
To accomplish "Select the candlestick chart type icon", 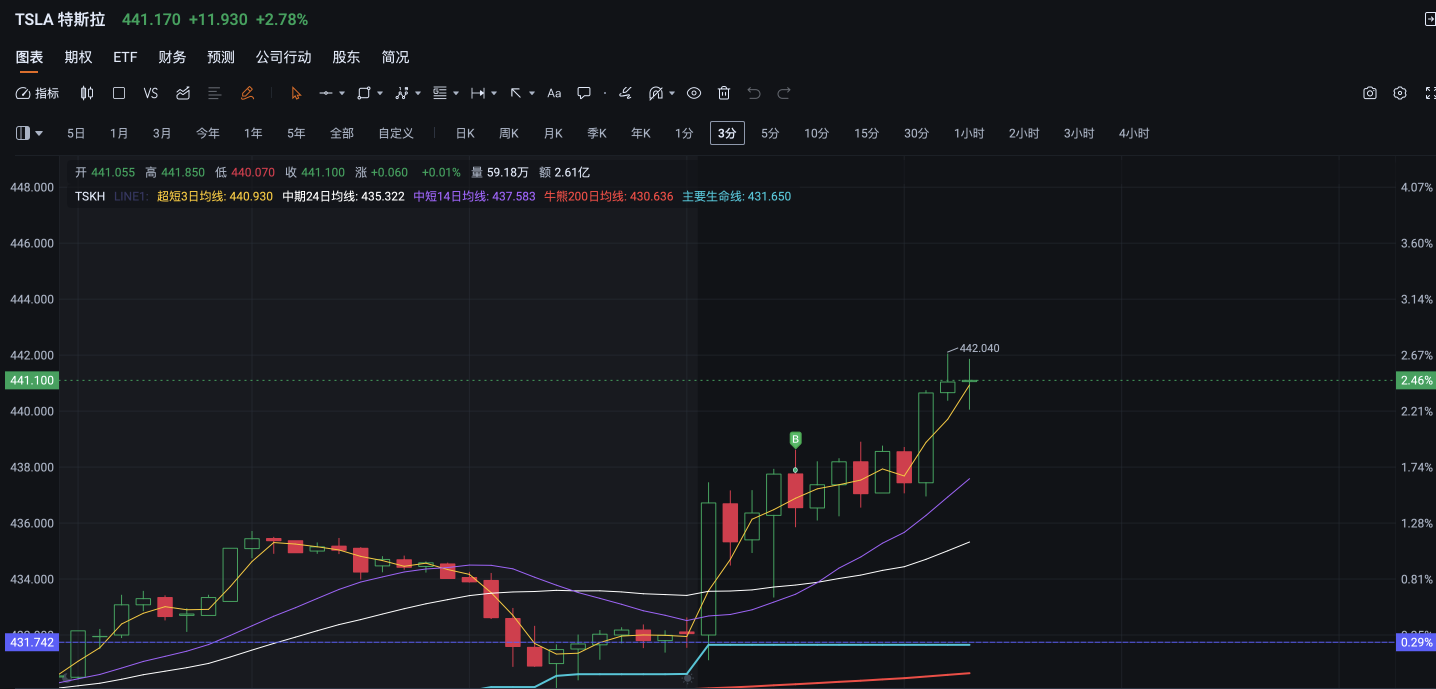I will 87,93.
